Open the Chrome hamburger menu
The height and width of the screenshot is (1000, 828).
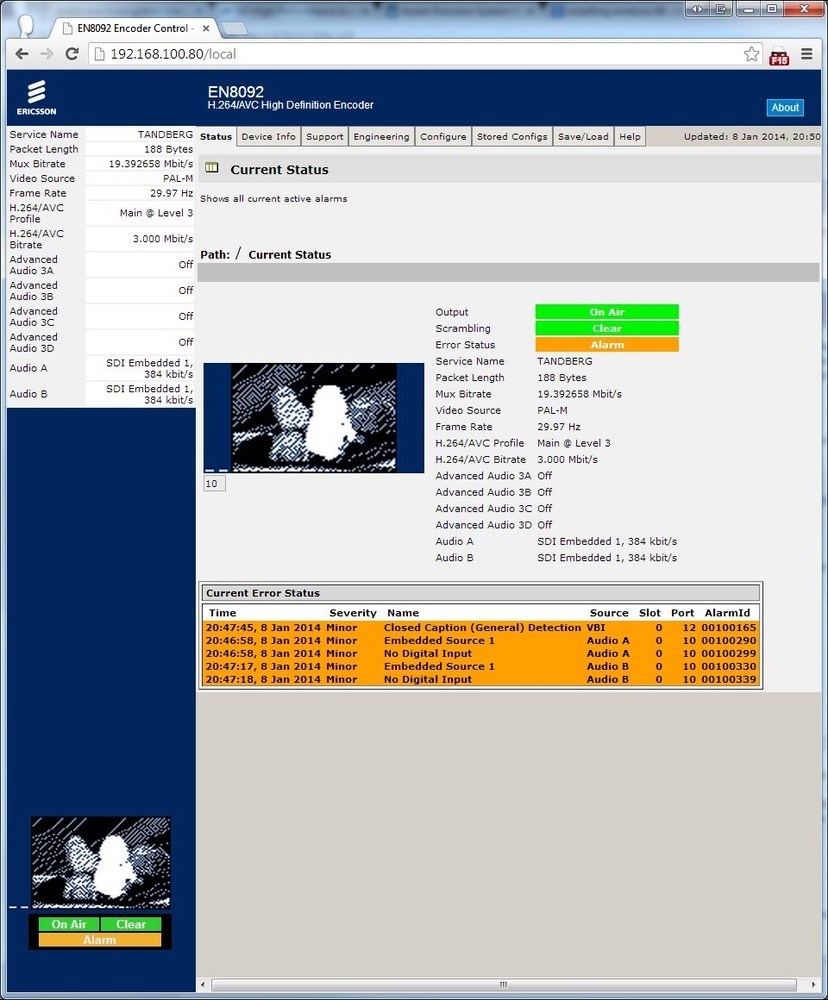(x=808, y=56)
